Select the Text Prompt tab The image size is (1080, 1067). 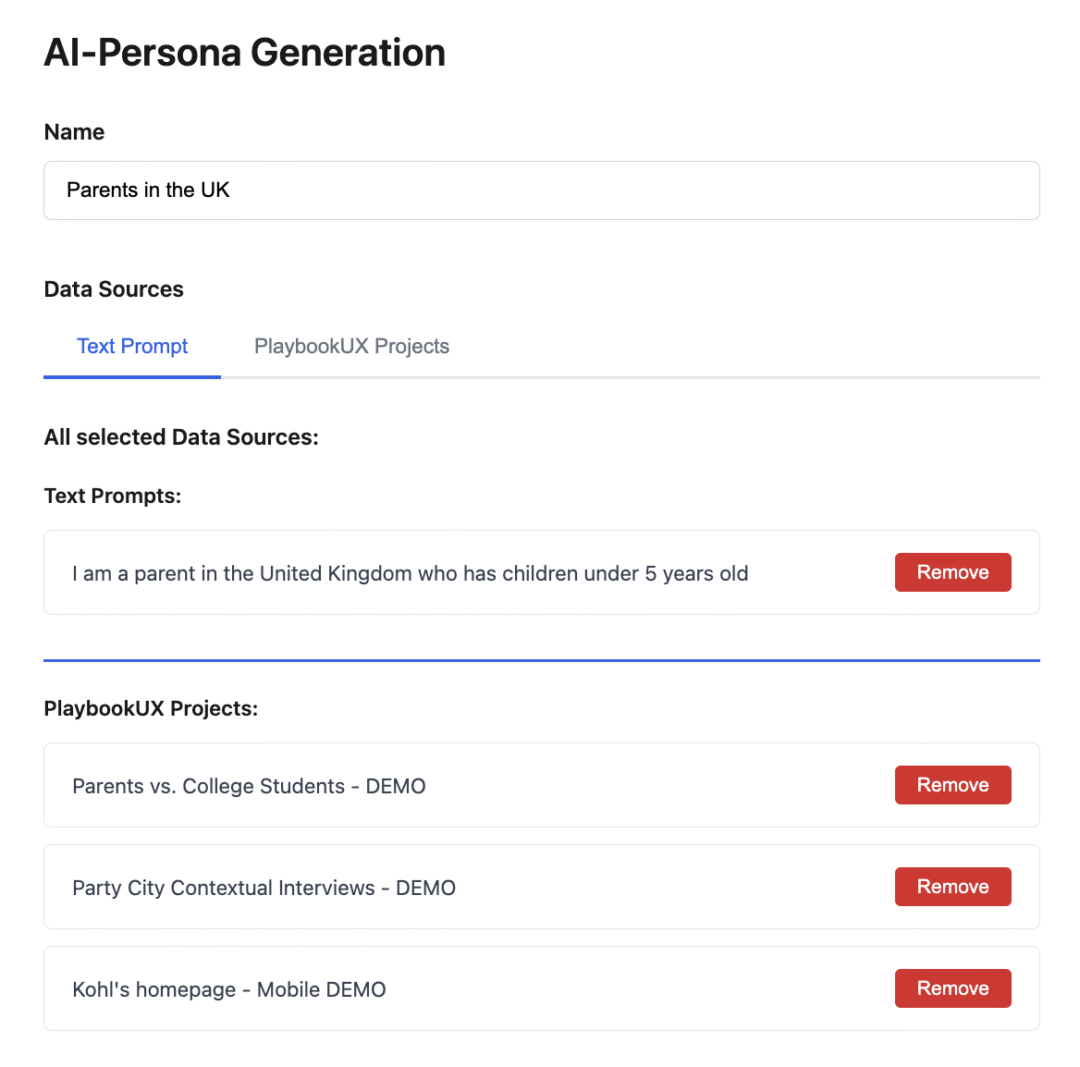[132, 346]
